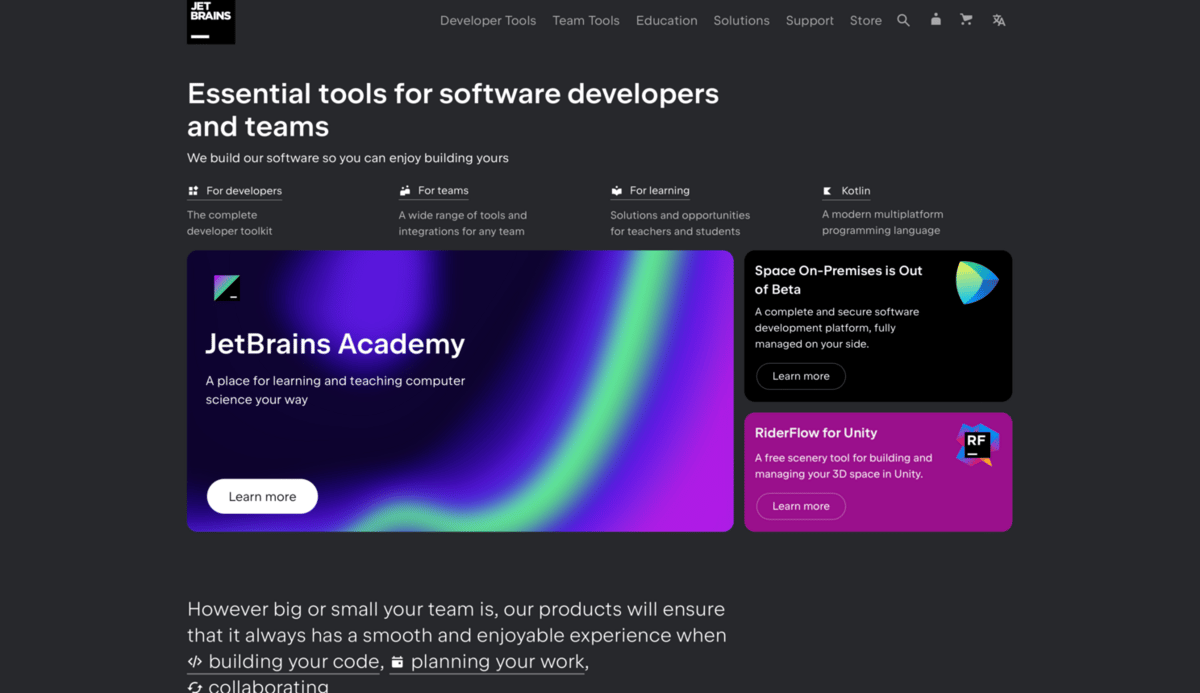Click Learn more for RiderFlow for Unity
The image size is (1200, 693).
tap(801, 506)
